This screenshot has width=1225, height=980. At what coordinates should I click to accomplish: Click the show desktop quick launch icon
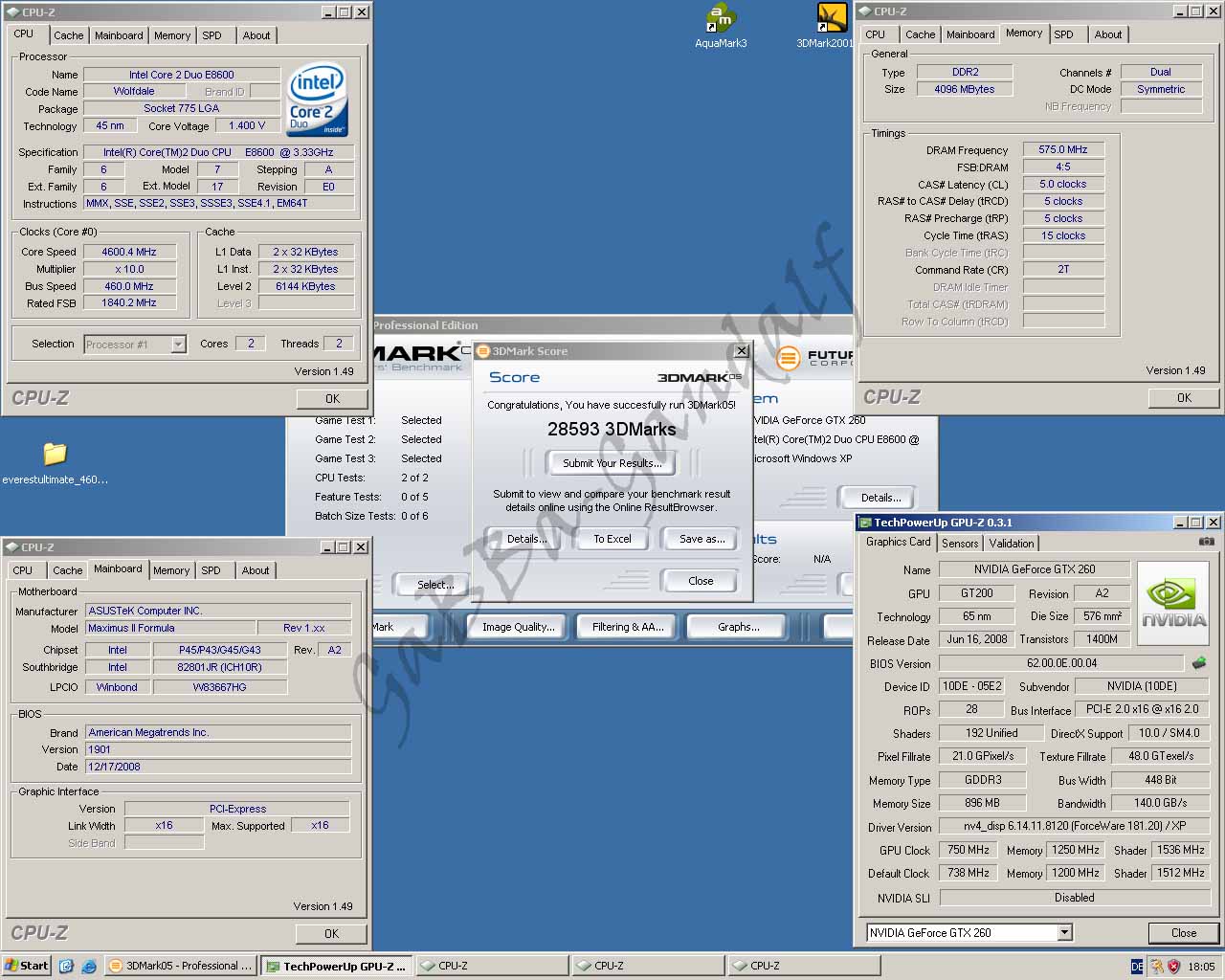(66, 966)
